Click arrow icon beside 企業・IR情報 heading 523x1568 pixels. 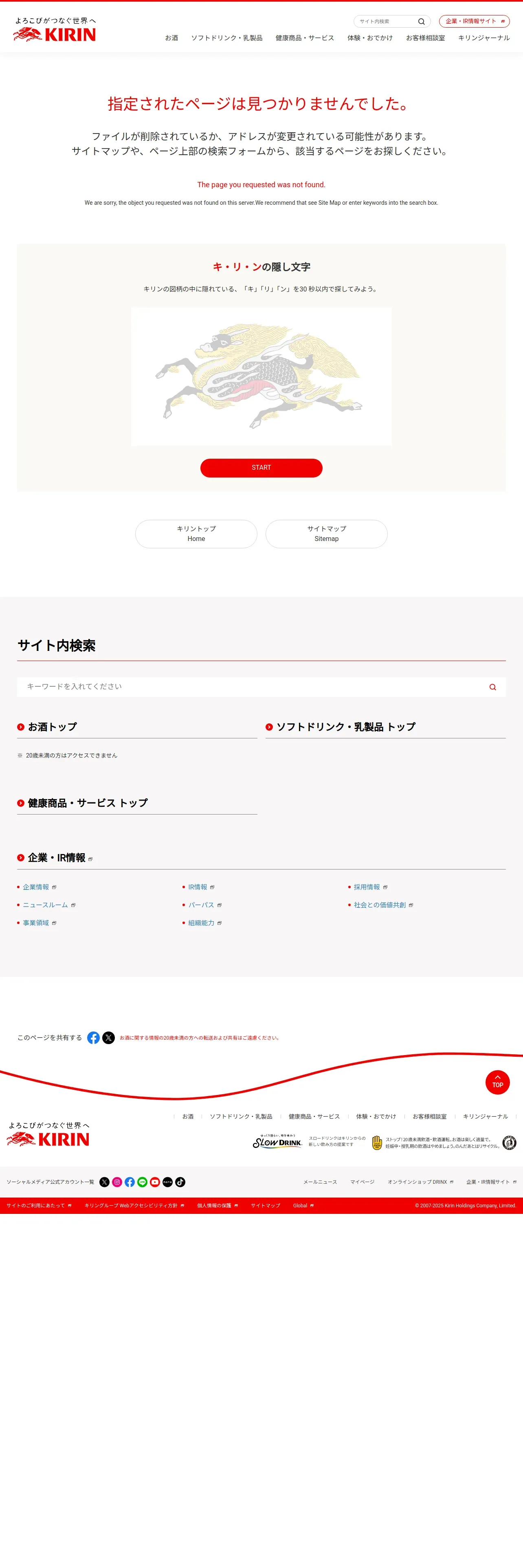21,858
